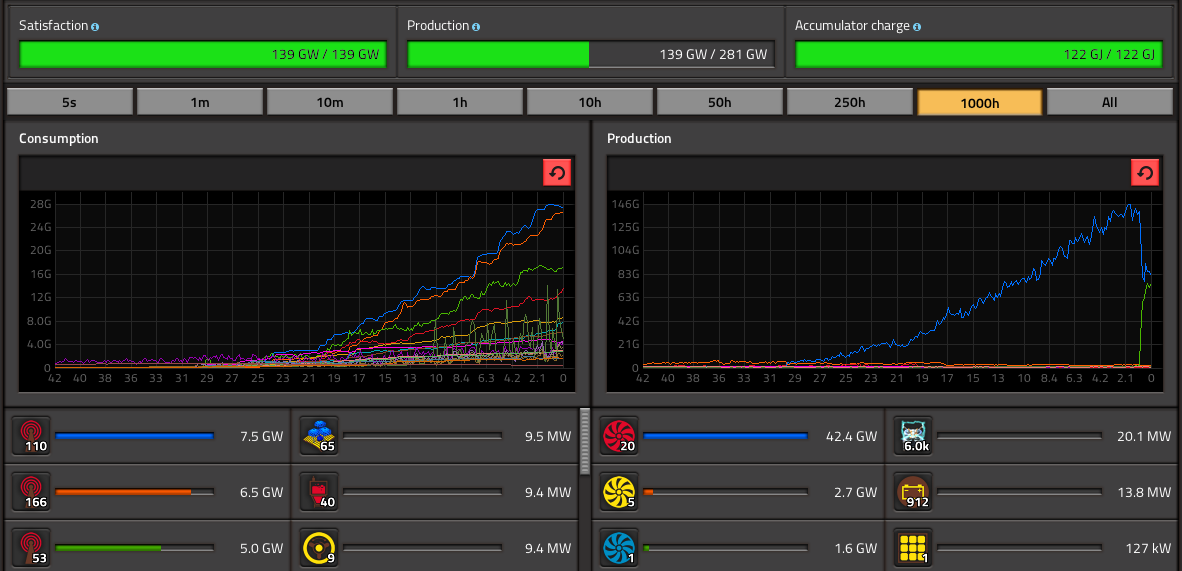Click the info icon beside Accumulator charge
The width and height of the screenshot is (1182, 571).
coord(917,26)
